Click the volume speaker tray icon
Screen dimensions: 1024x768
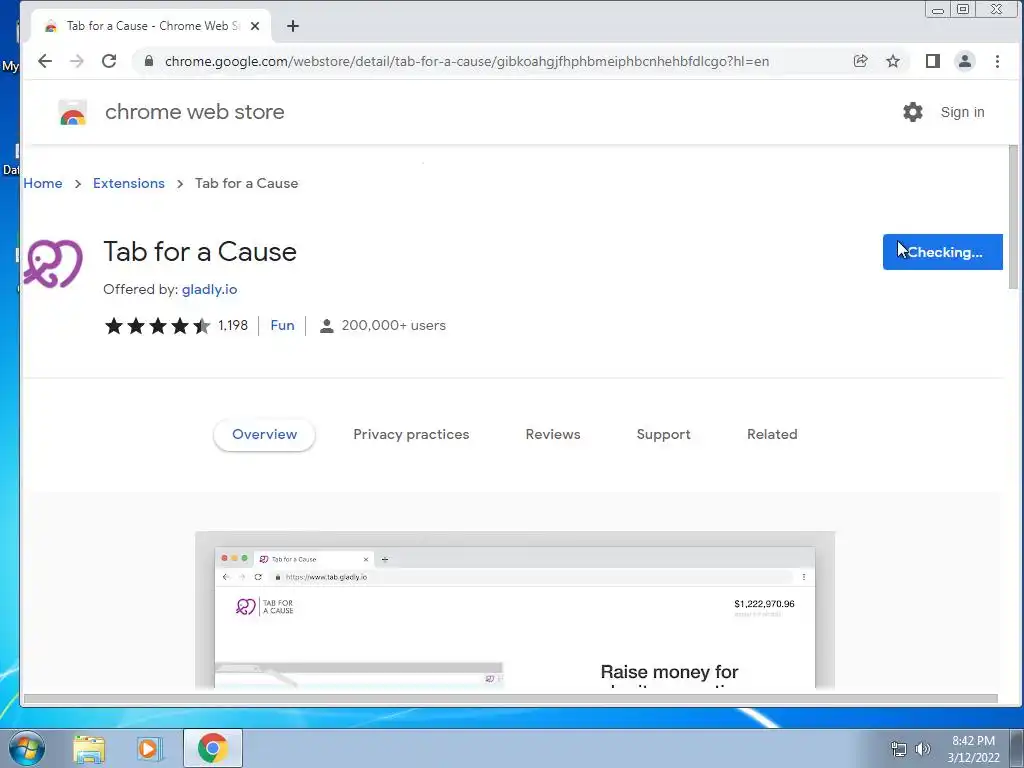[x=922, y=749]
